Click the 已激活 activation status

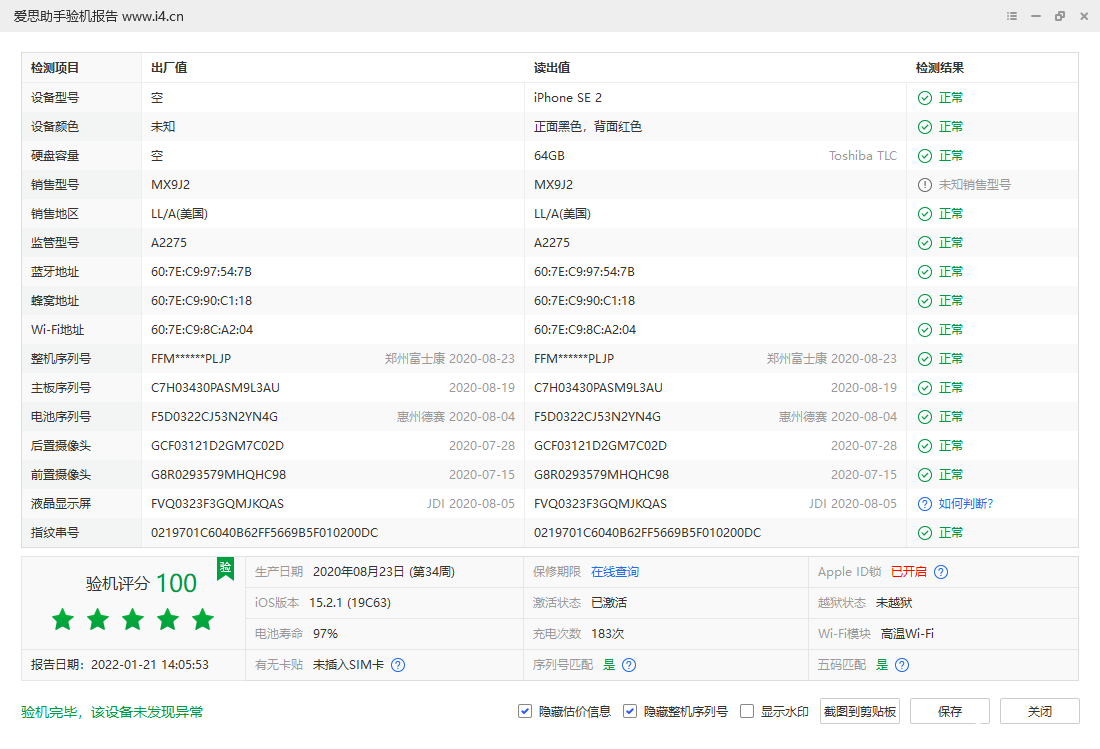pyautogui.click(x=609, y=603)
